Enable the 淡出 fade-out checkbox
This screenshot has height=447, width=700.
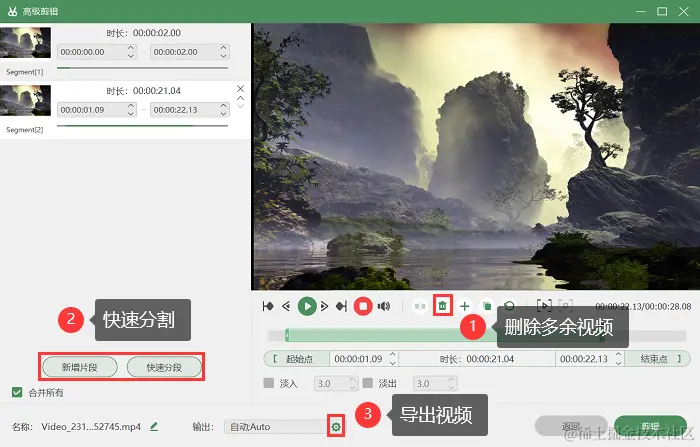point(368,383)
